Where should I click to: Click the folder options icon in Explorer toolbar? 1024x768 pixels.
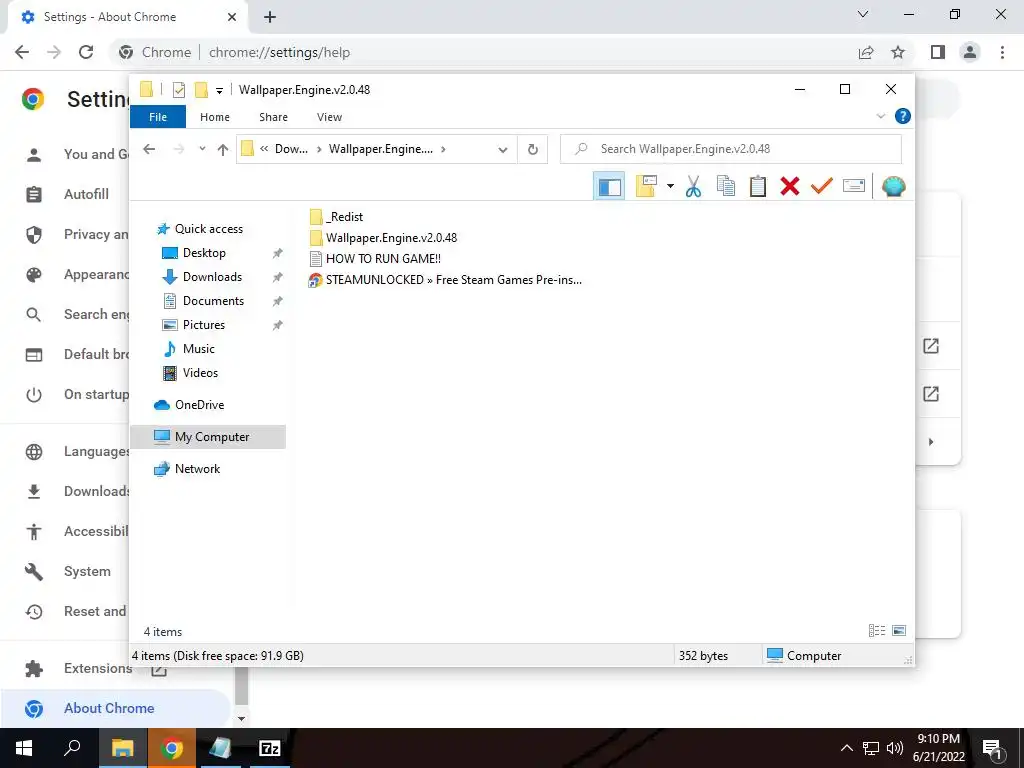(x=646, y=186)
